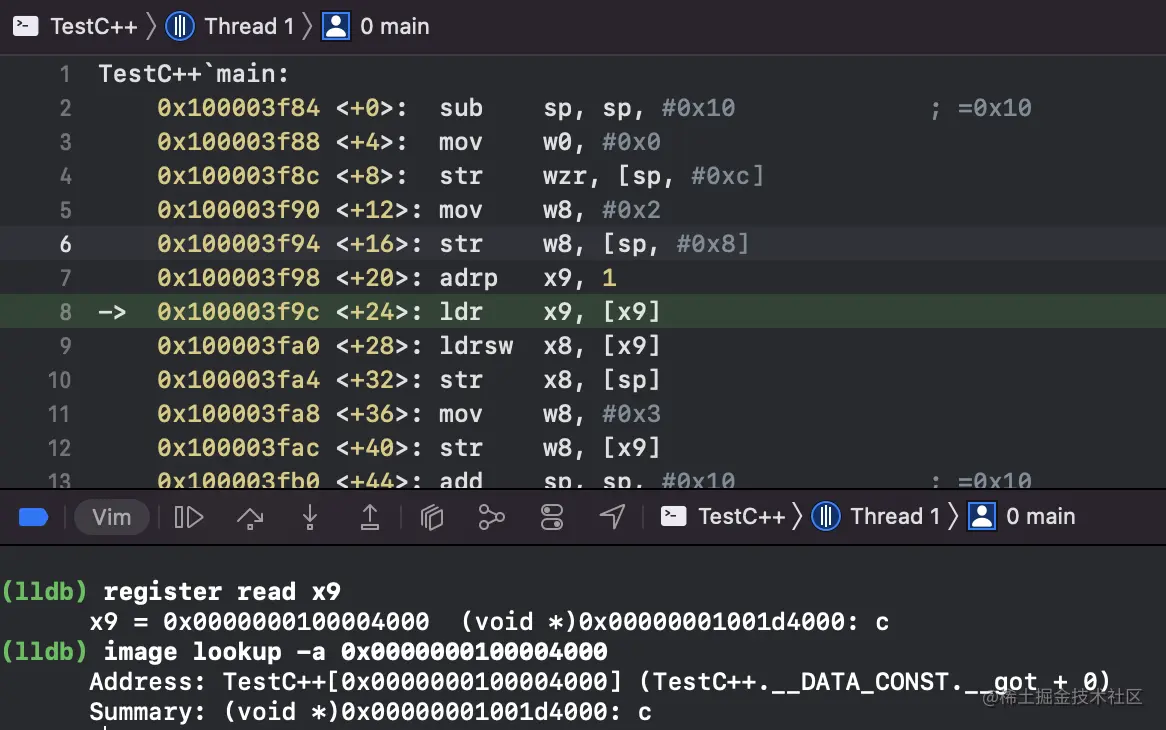
Task: Step out of the current function
Action: 370,517
